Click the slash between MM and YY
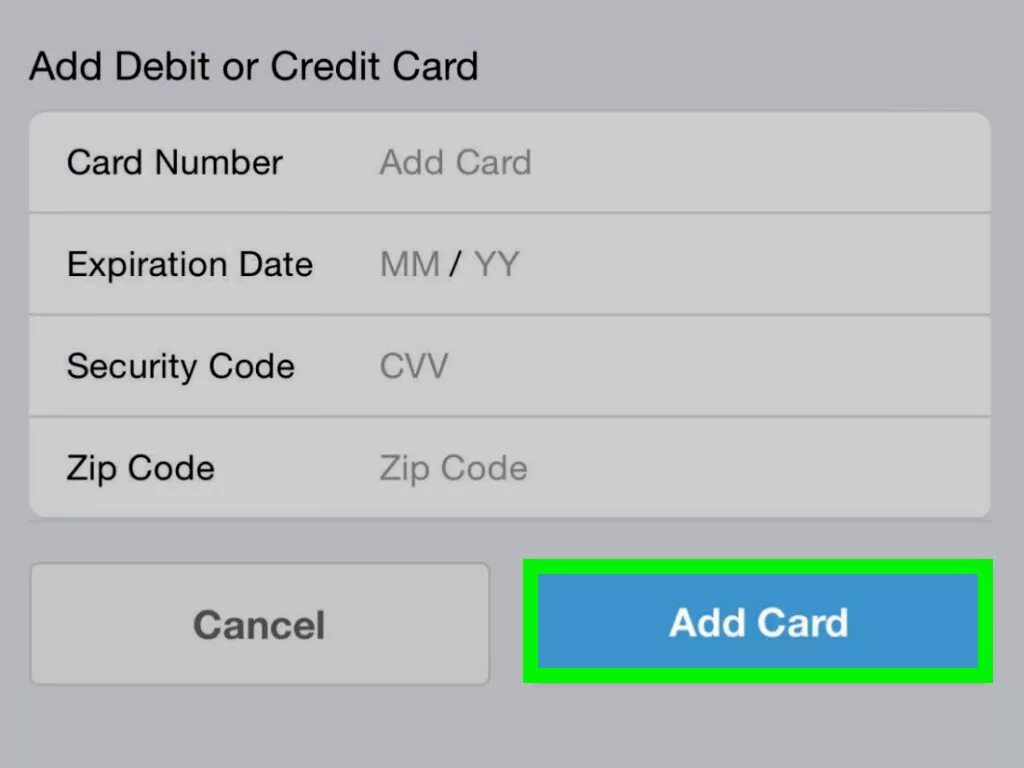The image size is (1024, 768). [x=456, y=265]
